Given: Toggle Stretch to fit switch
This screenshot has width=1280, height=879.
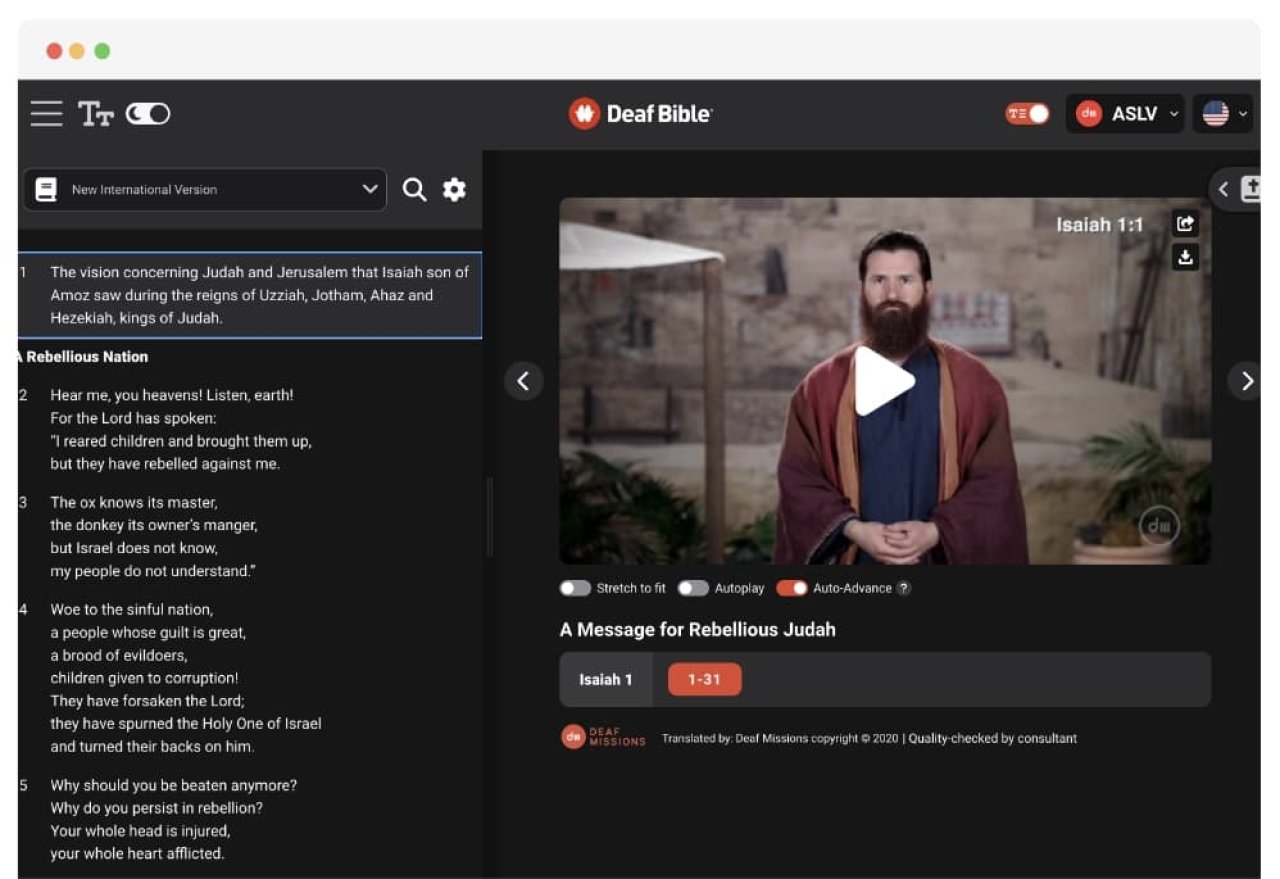Looking at the screenshot, I should (575, 588).
